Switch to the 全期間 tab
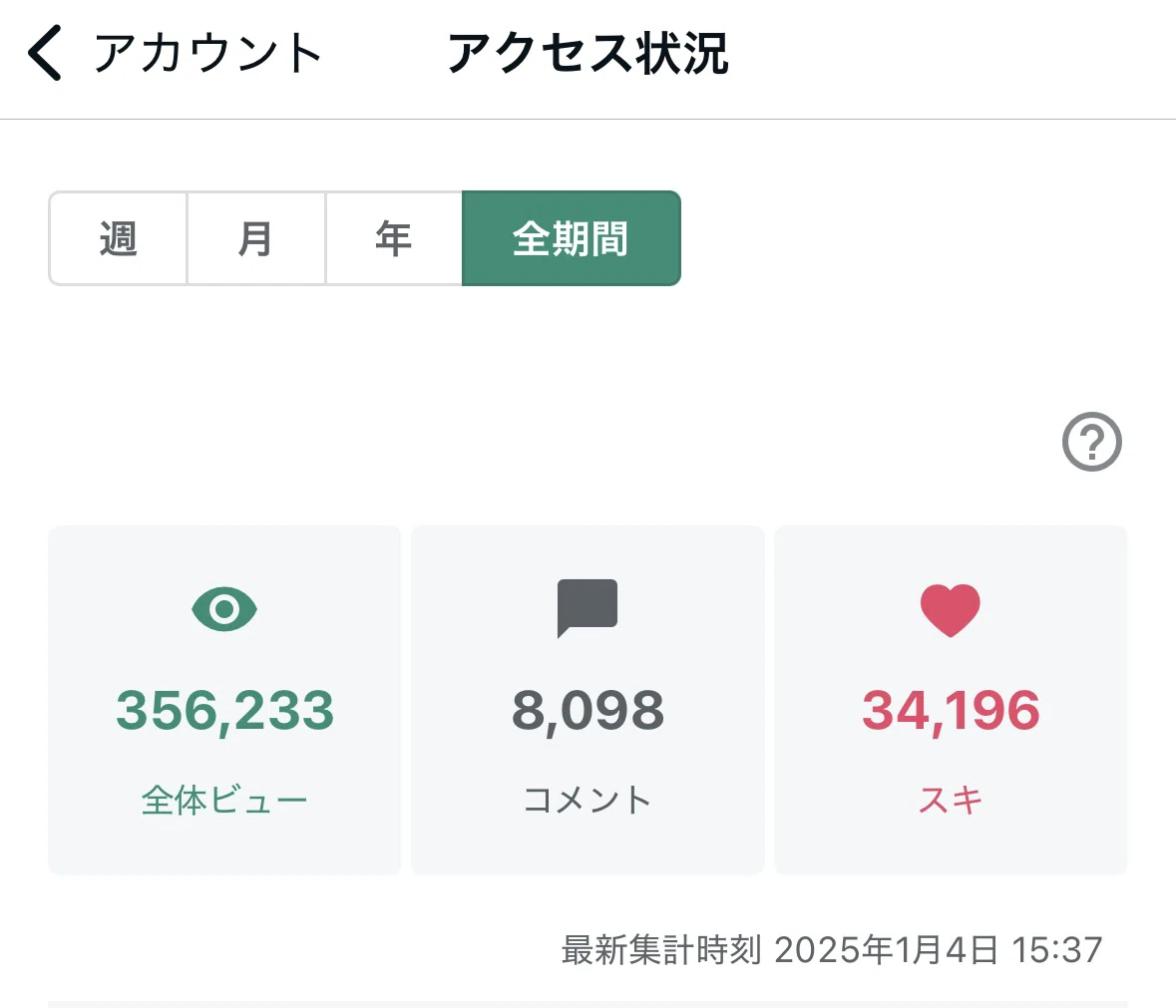This screenshot has height=1008, width=1176. [x=571, y=238]
